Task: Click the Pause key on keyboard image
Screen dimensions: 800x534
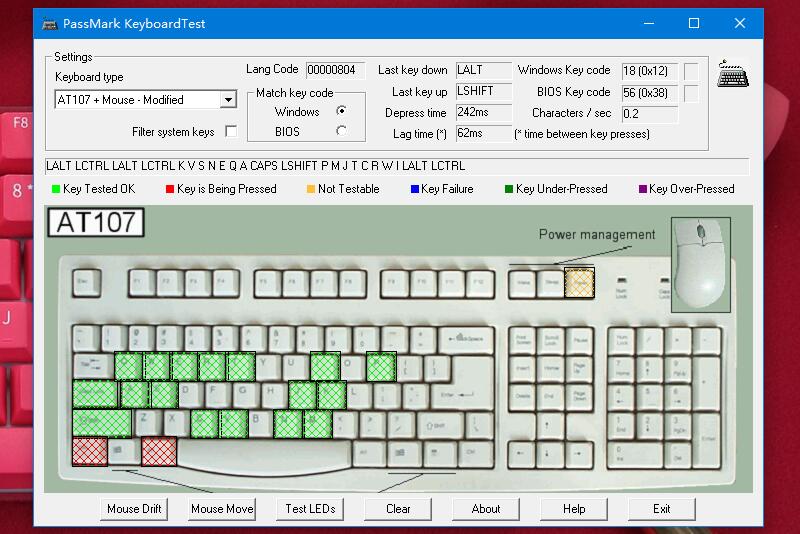Action: click(x=580, y=340)
